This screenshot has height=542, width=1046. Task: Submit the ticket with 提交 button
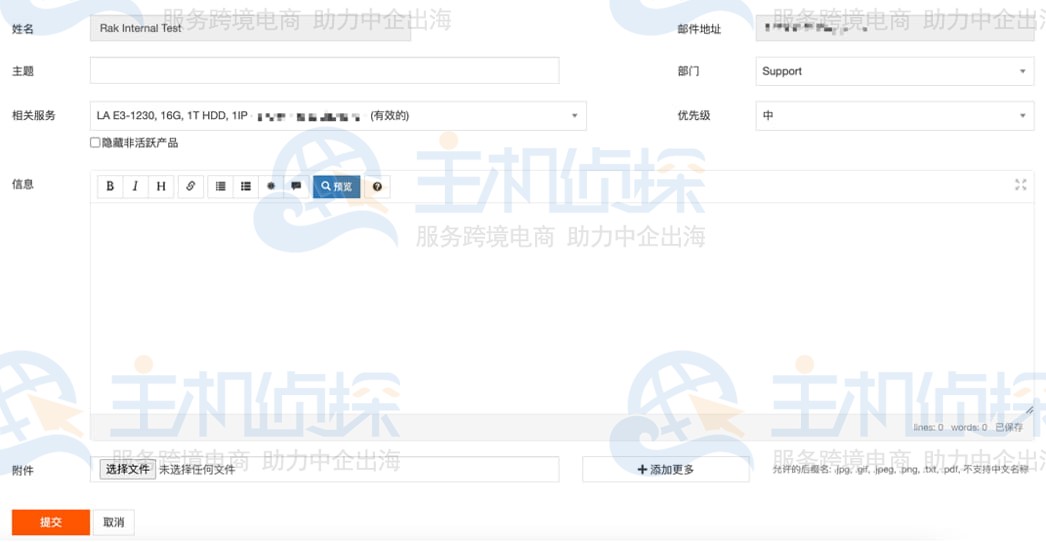51,522
